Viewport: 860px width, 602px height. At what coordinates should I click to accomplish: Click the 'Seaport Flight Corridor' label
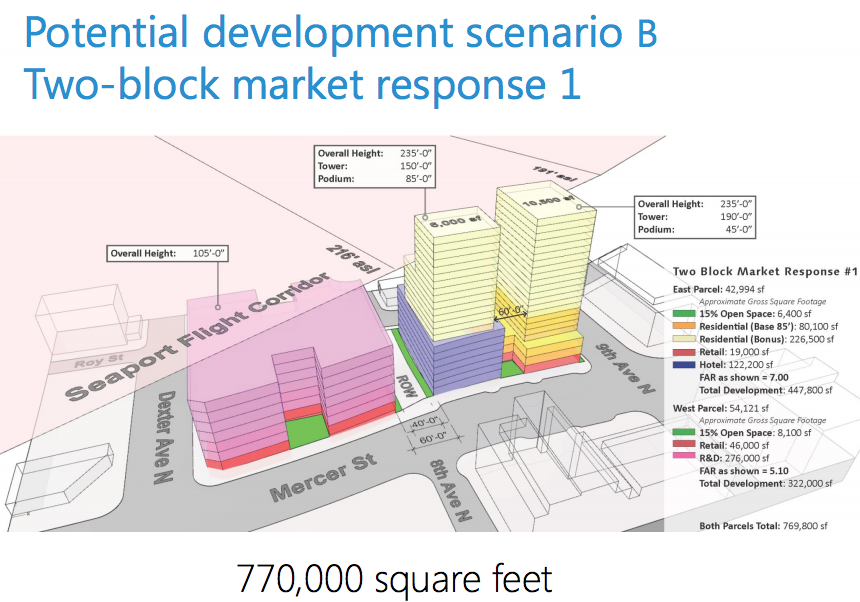pos(197,337)
